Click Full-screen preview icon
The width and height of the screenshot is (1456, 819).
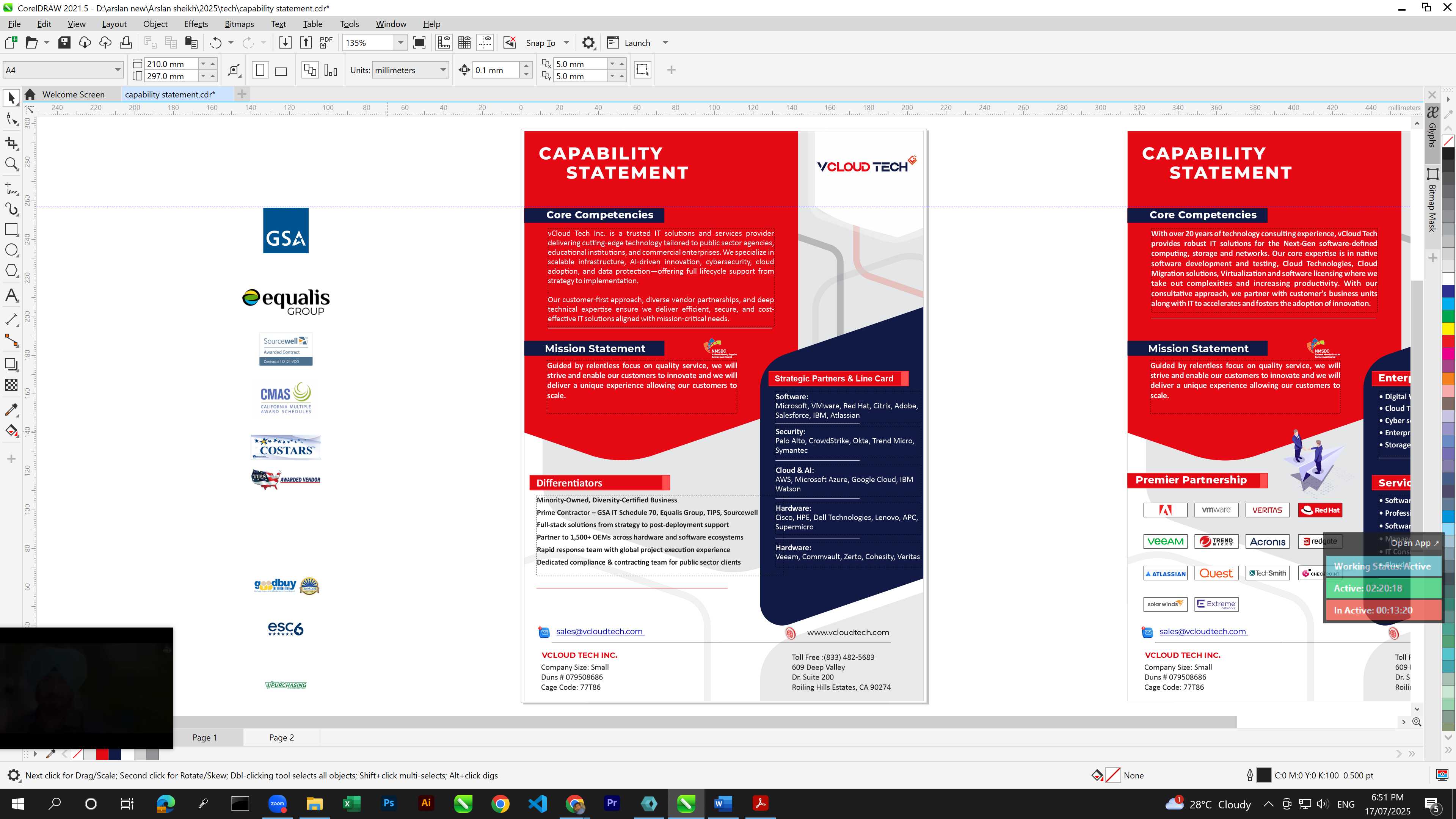[419, 42]
